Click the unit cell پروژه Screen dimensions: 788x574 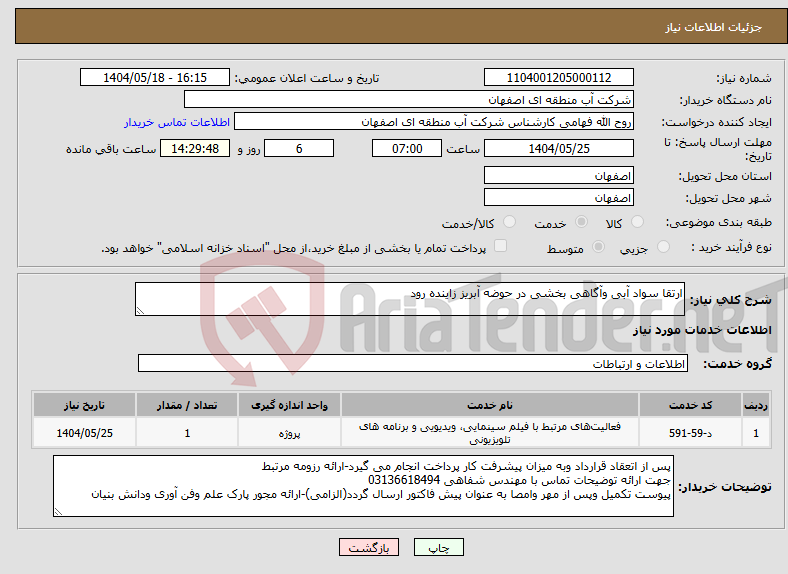pos(289,433)
